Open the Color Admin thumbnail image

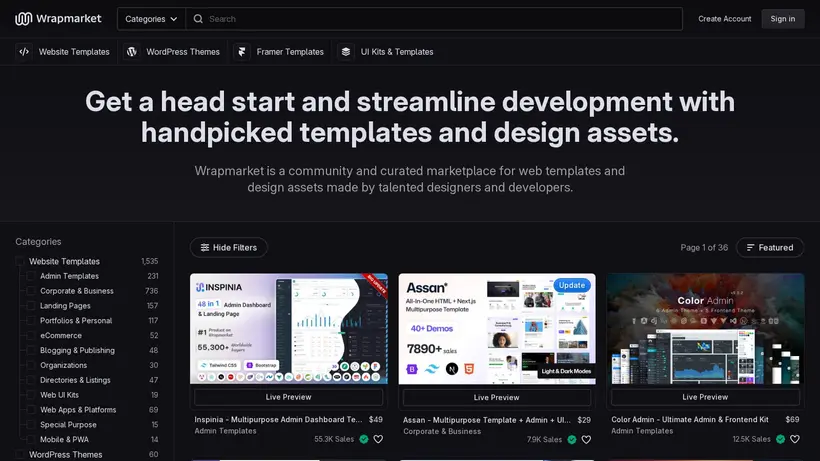coord(705,329)
